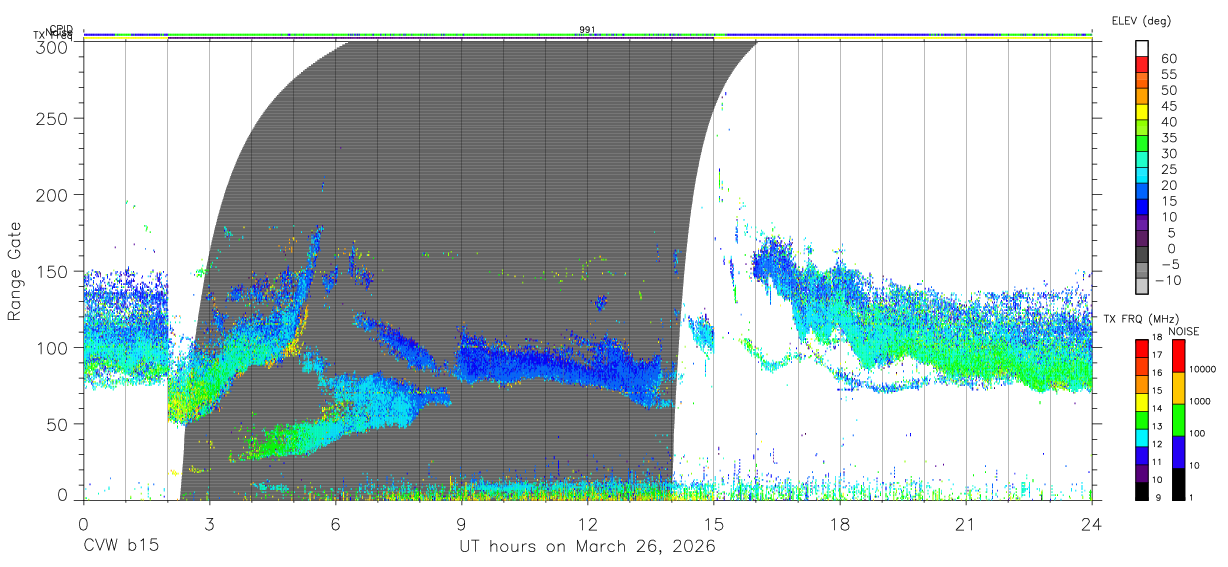Click the '1' label on the NOISE scale
The image size is (1228, 567).
[1192, 497]
